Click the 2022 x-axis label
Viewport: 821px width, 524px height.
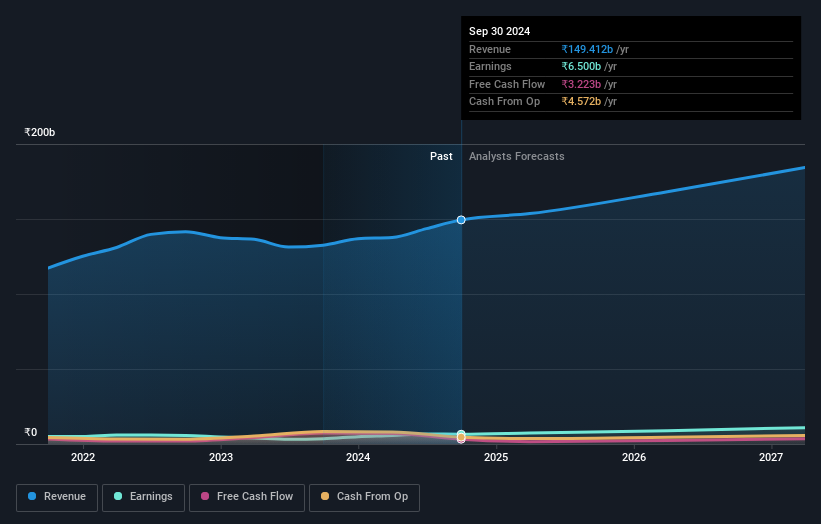[x=83, y=457]
